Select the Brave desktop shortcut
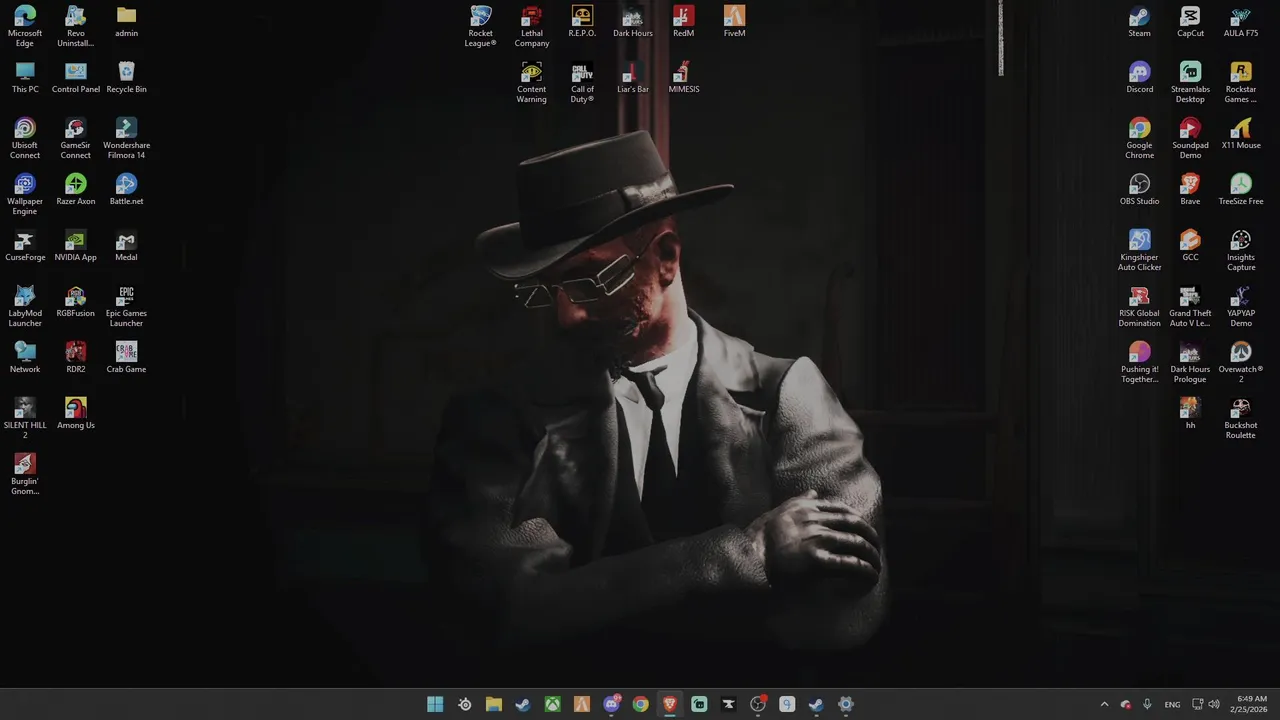This screenshot has width=1280, height=720. (1190, 189)
